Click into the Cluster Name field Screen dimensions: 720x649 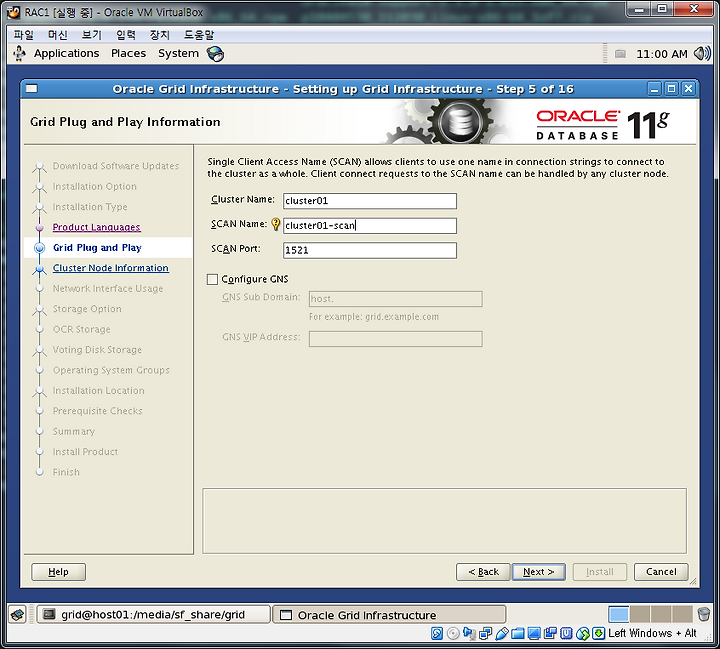(370, 201)
